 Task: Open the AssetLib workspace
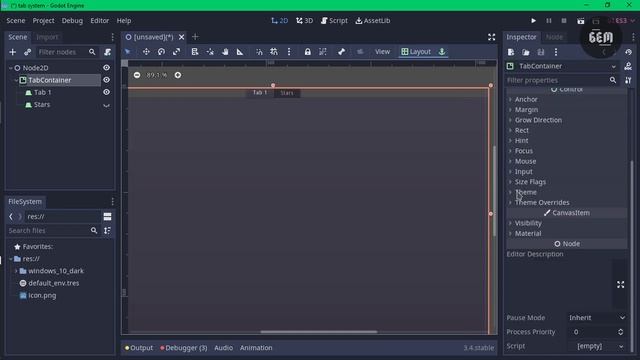tap(373, 20)
